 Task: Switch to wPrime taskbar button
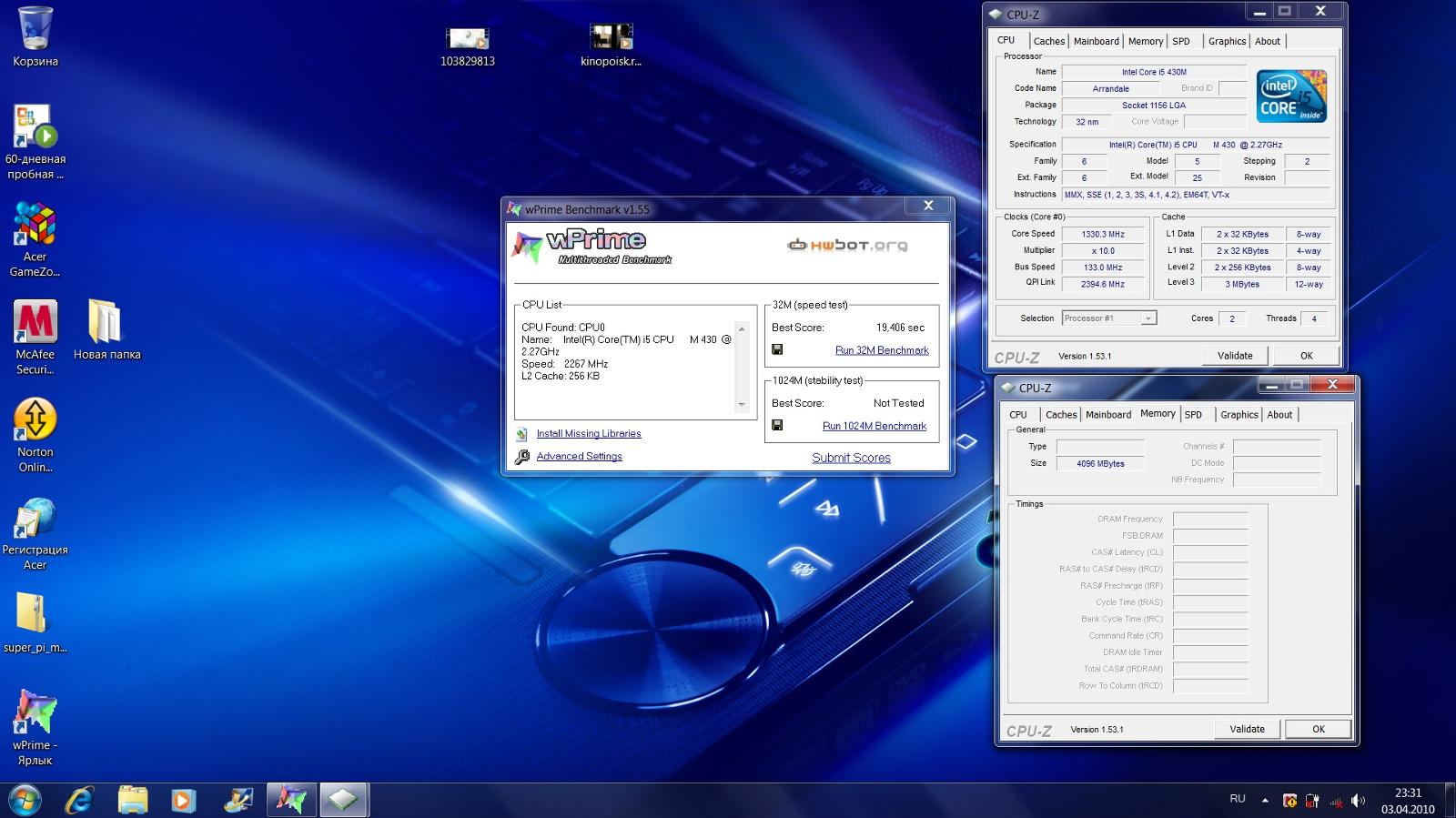click(x=291, y=800)
